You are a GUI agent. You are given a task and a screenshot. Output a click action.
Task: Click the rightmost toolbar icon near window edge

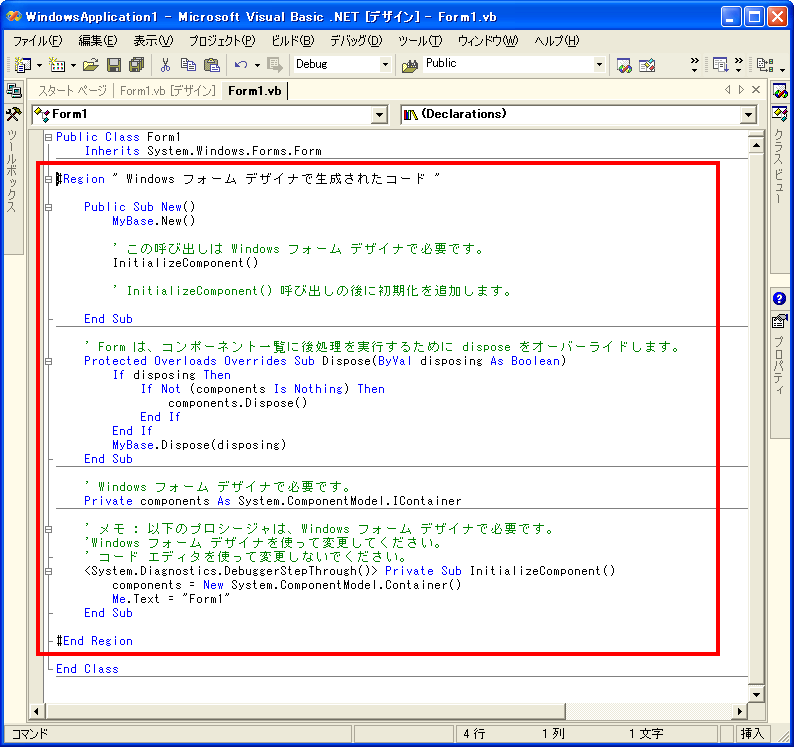point(765,64)
